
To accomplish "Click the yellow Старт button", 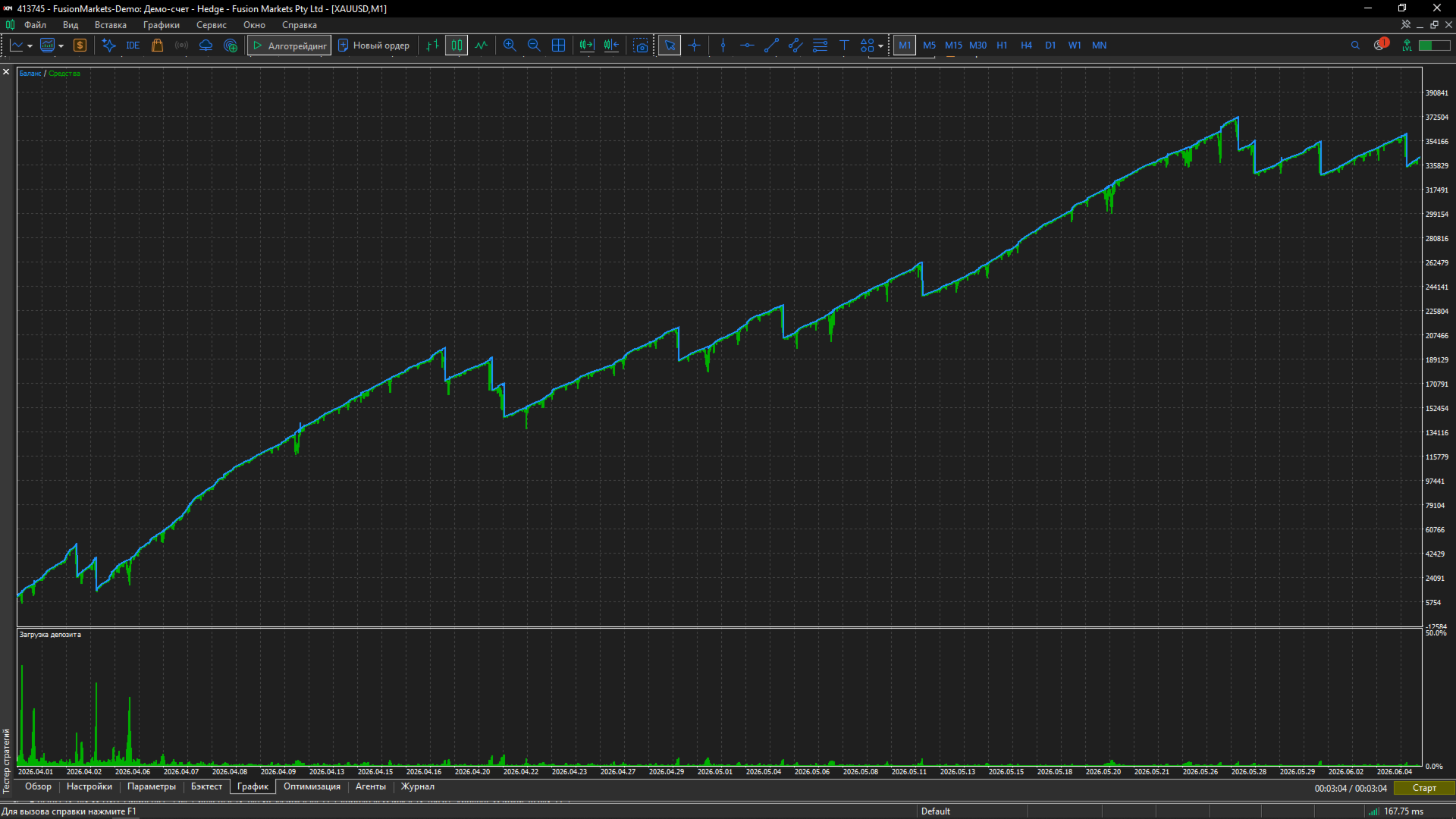I will point(1424,788).
